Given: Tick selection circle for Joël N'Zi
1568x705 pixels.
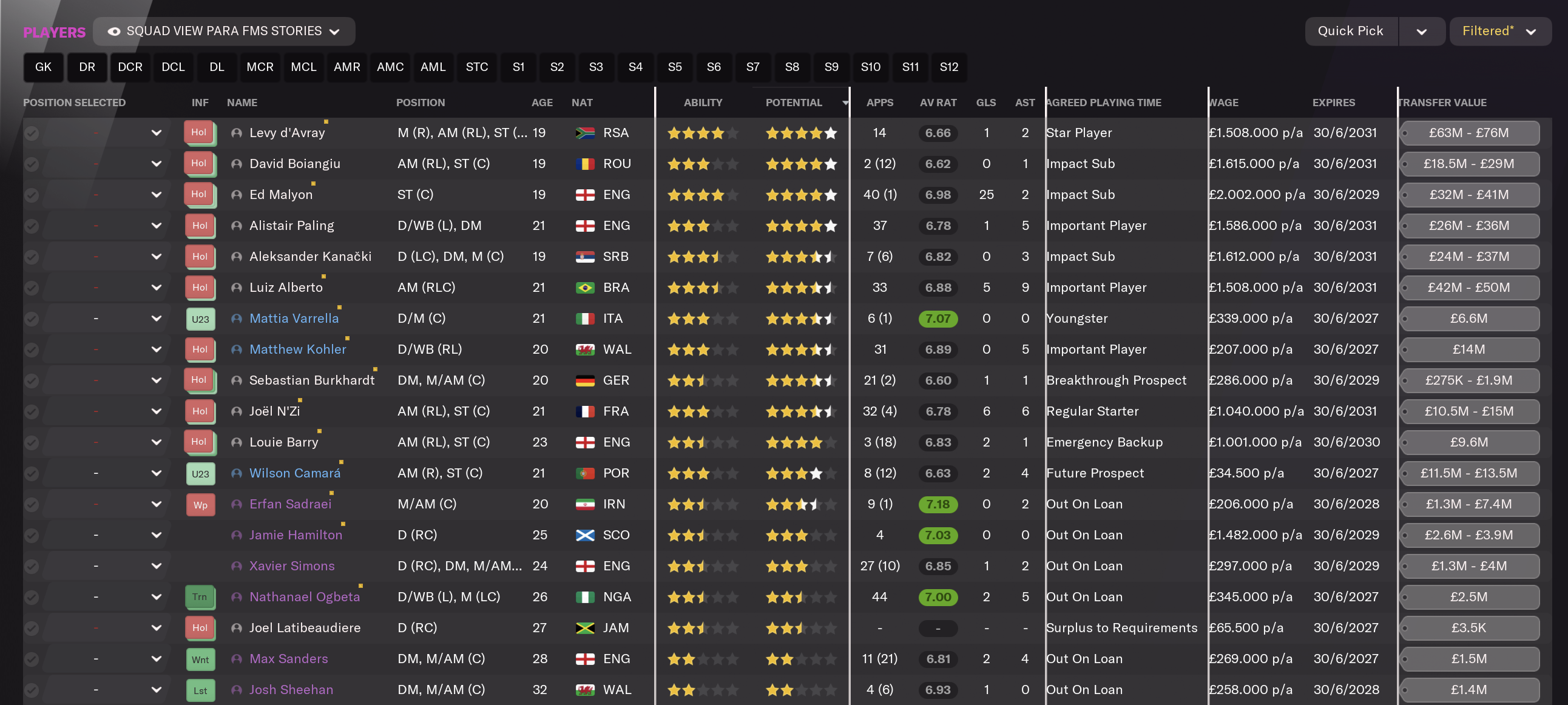Looking at the screenshot, I should (x=32, y=411).
